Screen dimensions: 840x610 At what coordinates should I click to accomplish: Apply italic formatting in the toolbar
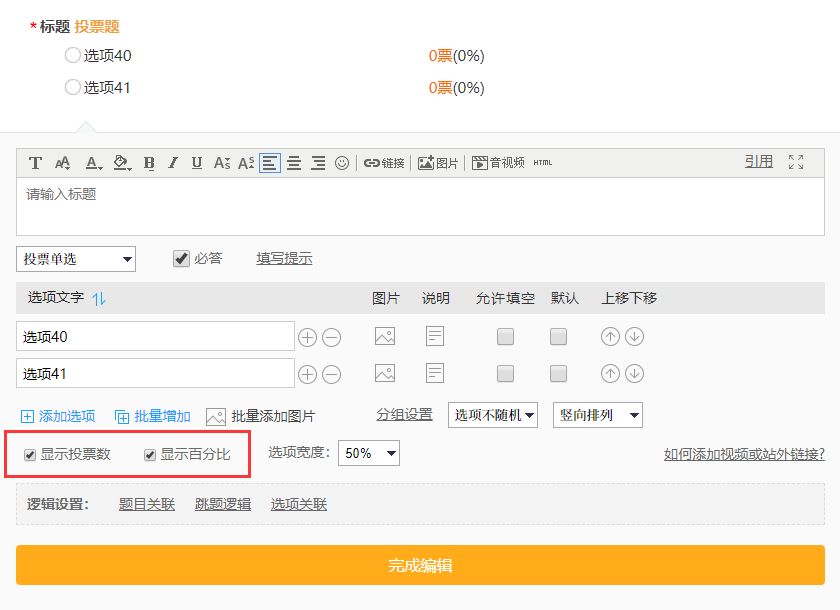(173, 163)
